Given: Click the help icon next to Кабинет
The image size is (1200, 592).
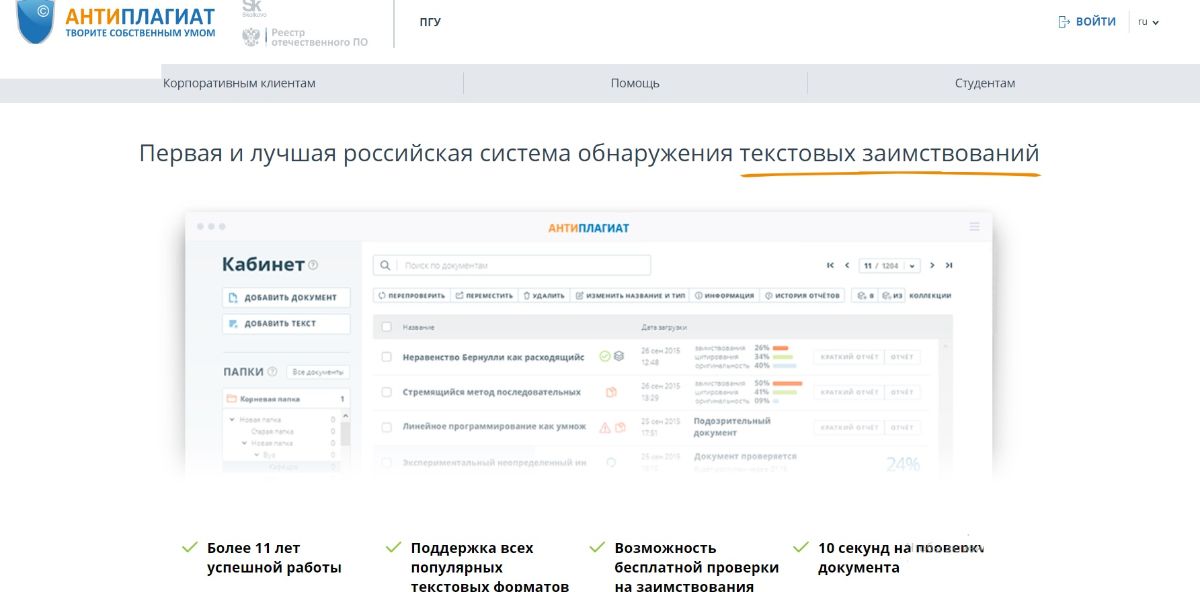Looking at the screenshot, I should (313, 265).
